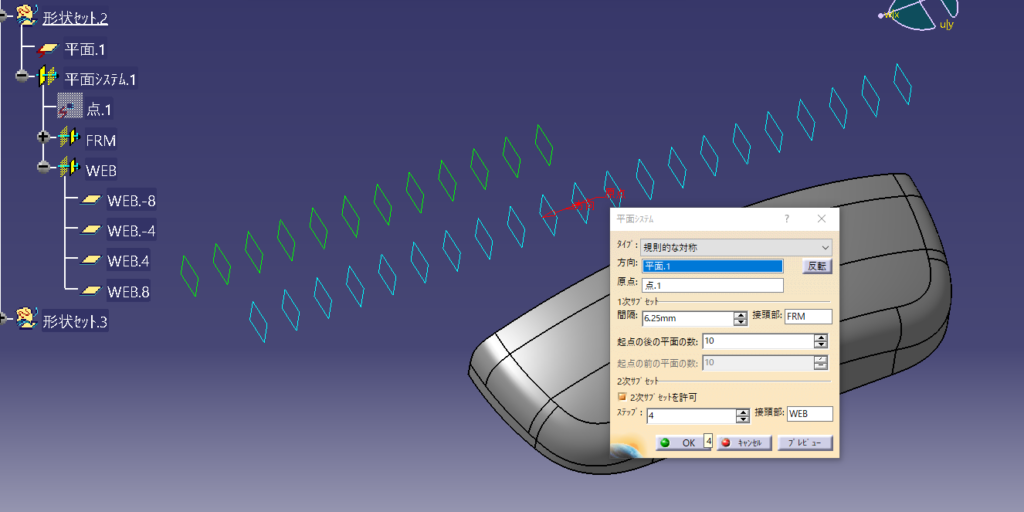
Task: Select 点.1 label in tree
Action: tap(99, 109)
